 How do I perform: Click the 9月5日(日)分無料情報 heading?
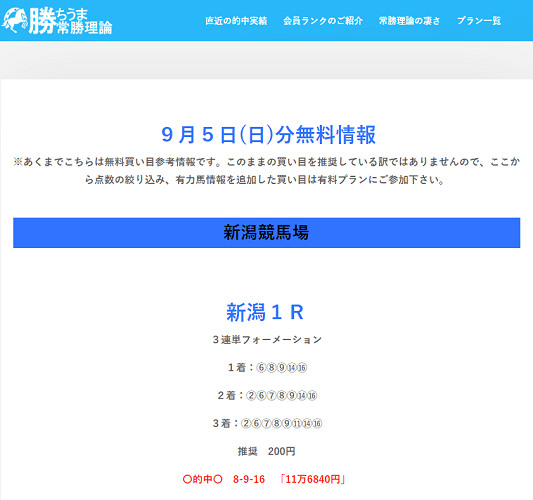(x=268, y=135)
